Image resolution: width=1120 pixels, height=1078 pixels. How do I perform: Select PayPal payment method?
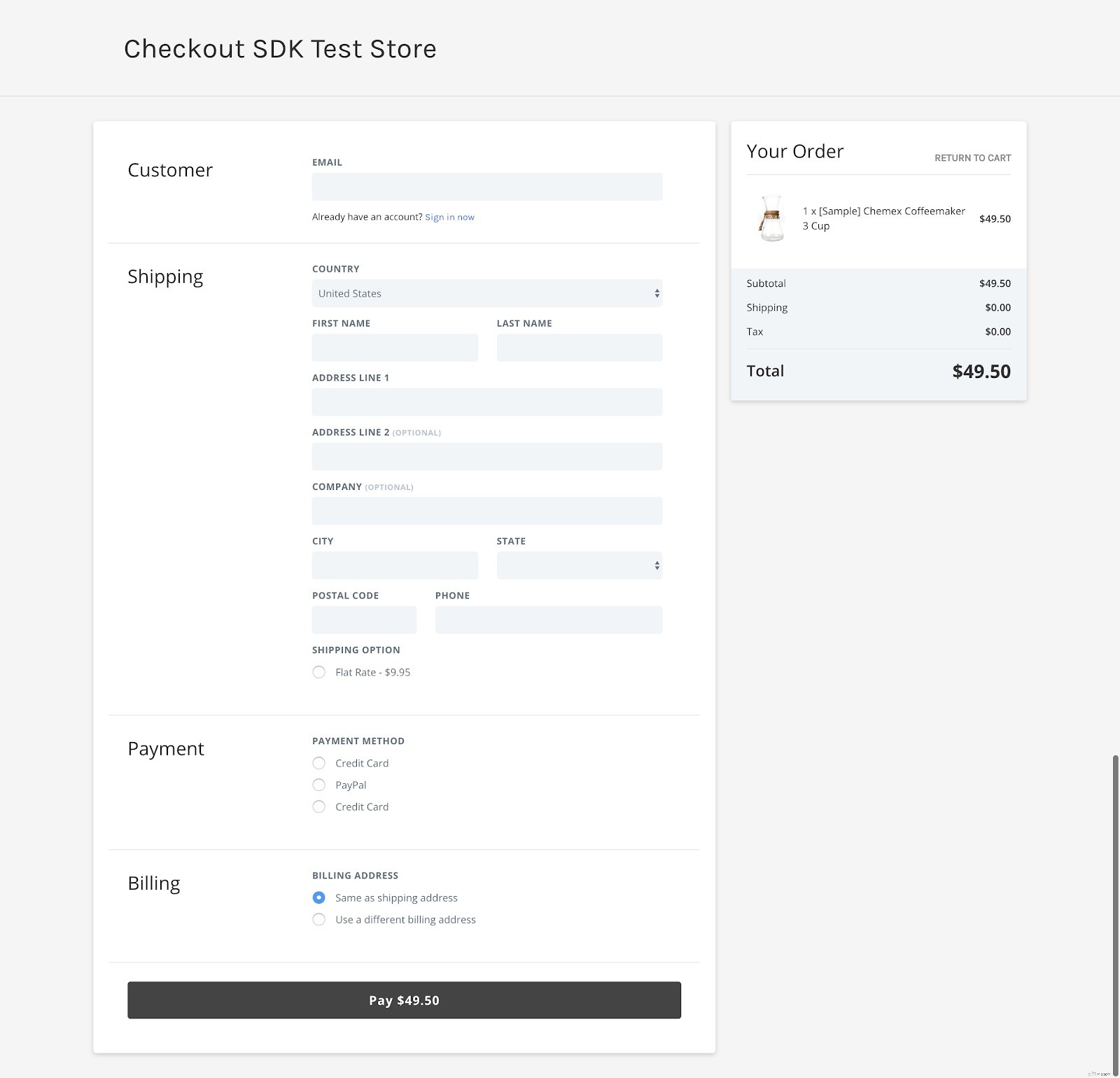tap(318, 785)
